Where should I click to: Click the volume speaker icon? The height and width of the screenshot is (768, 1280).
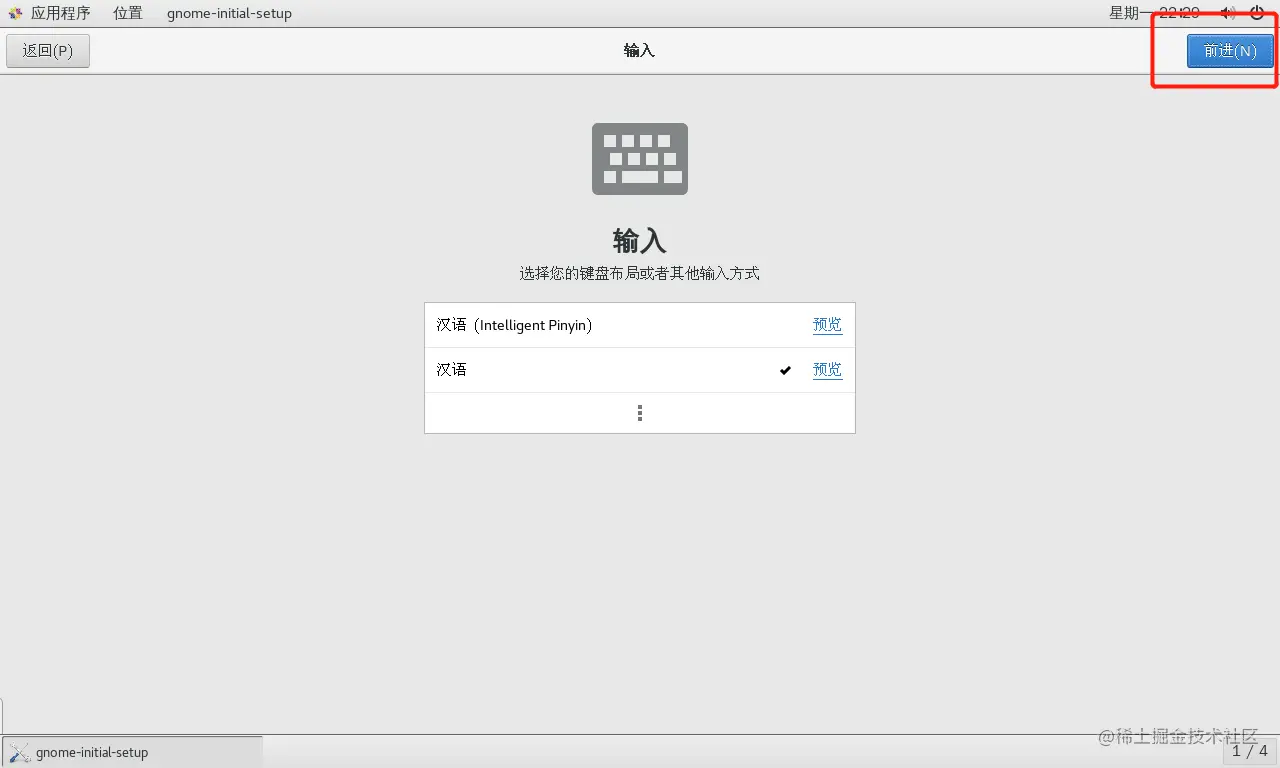point(1229,13)
